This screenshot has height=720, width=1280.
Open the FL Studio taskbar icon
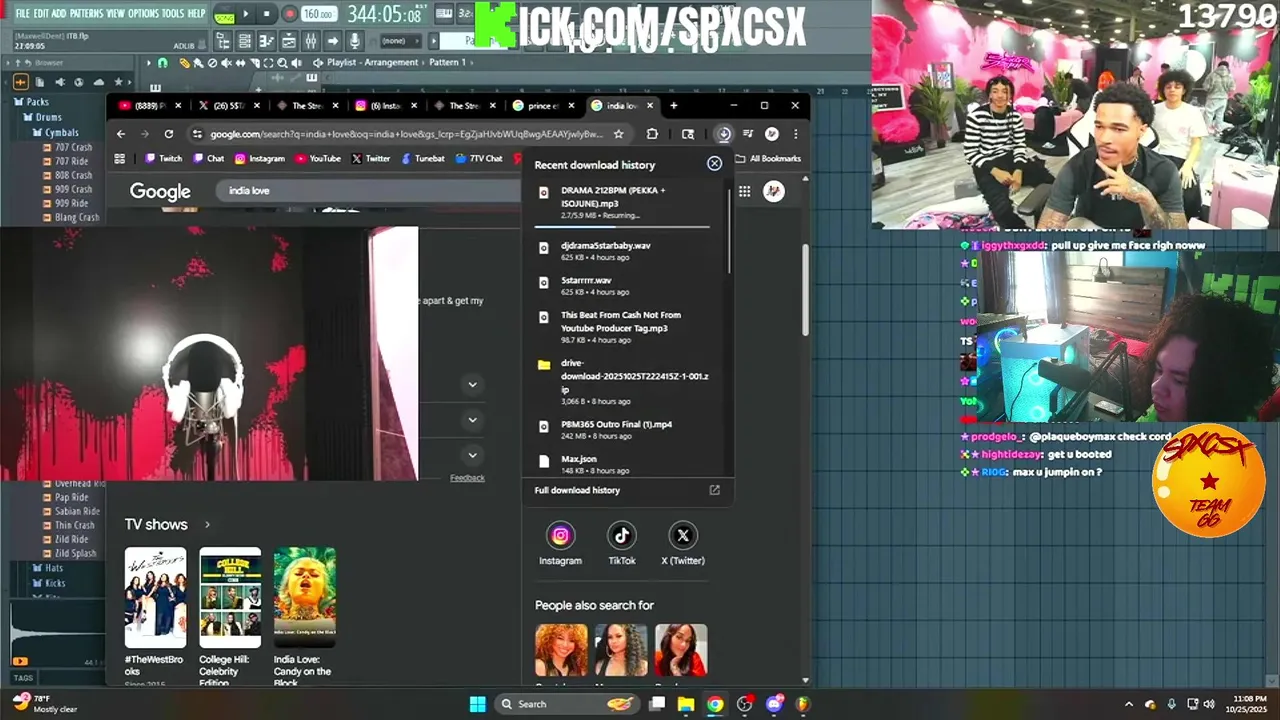[x=803, y=704]
